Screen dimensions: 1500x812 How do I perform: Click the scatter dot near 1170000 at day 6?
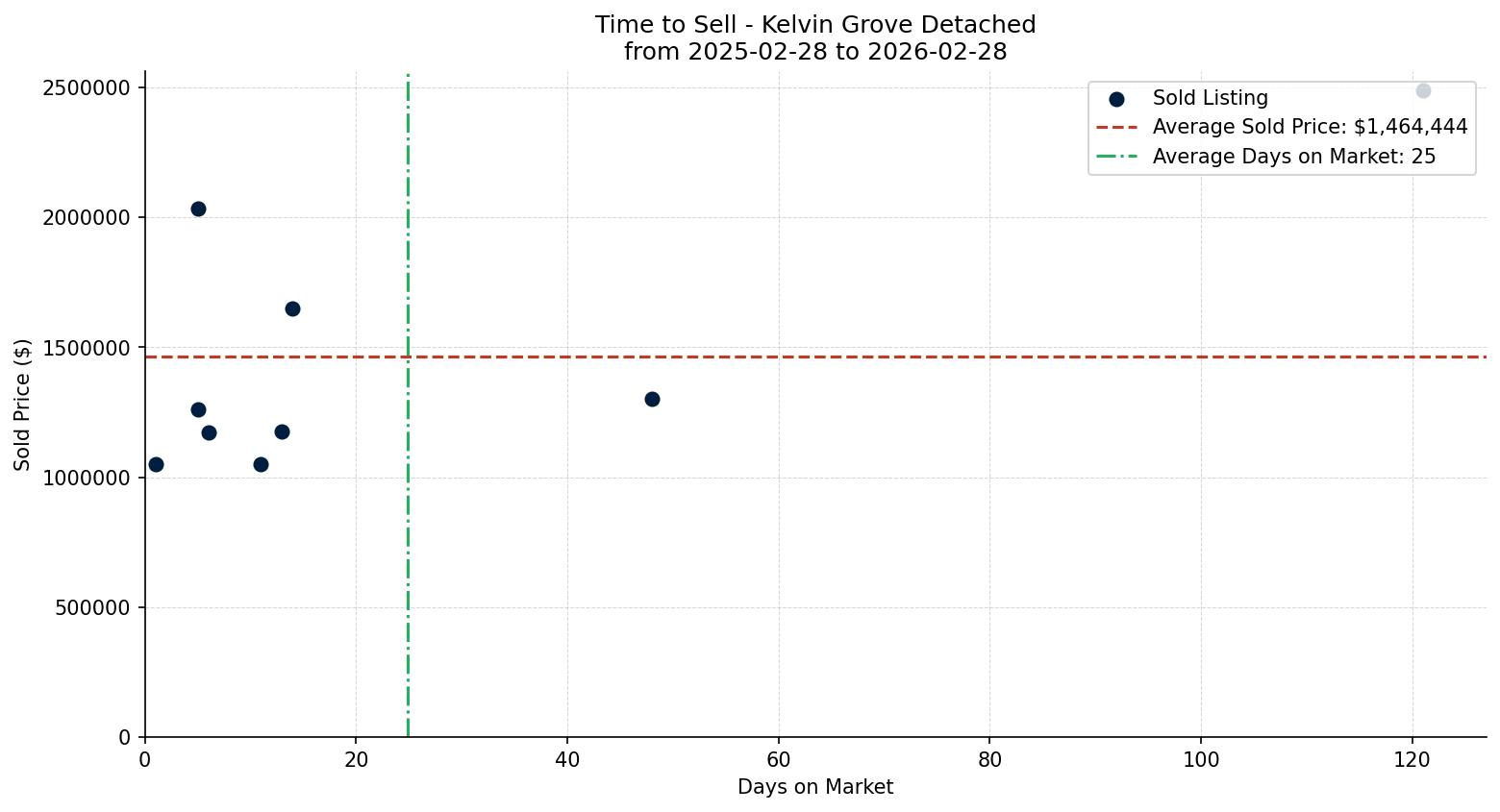click(x=210, y=432)
